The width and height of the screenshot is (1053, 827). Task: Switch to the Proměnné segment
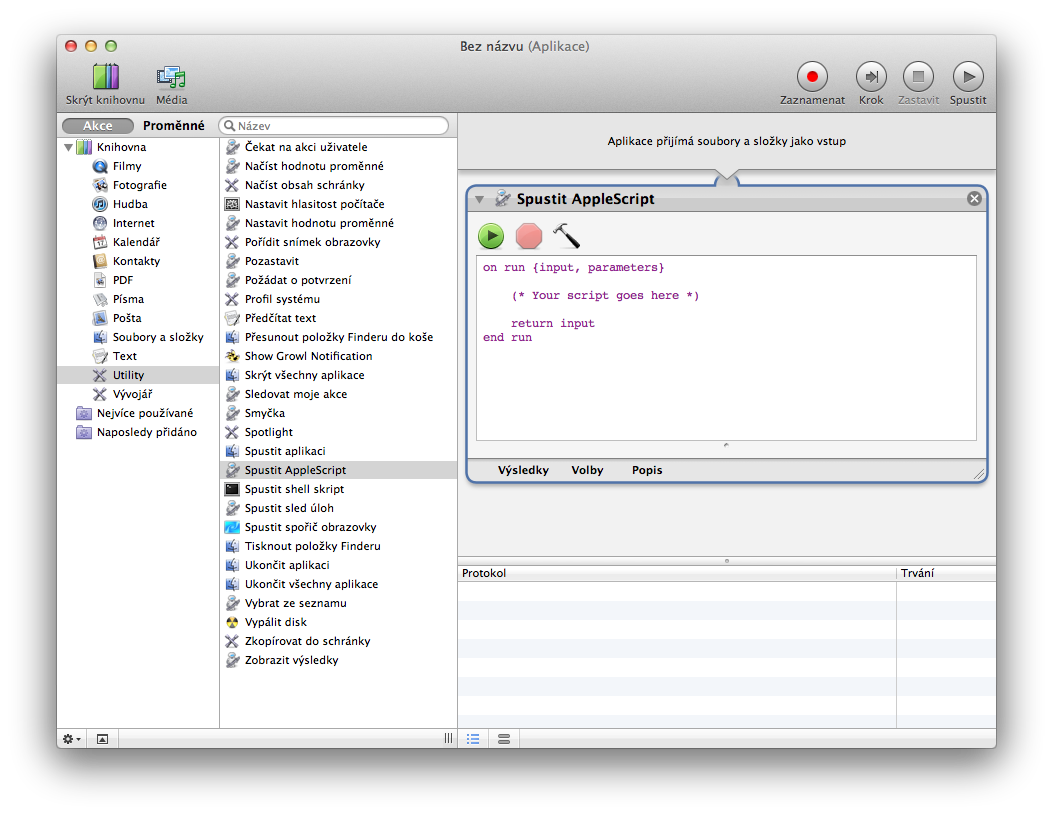(x=173, y=126)
